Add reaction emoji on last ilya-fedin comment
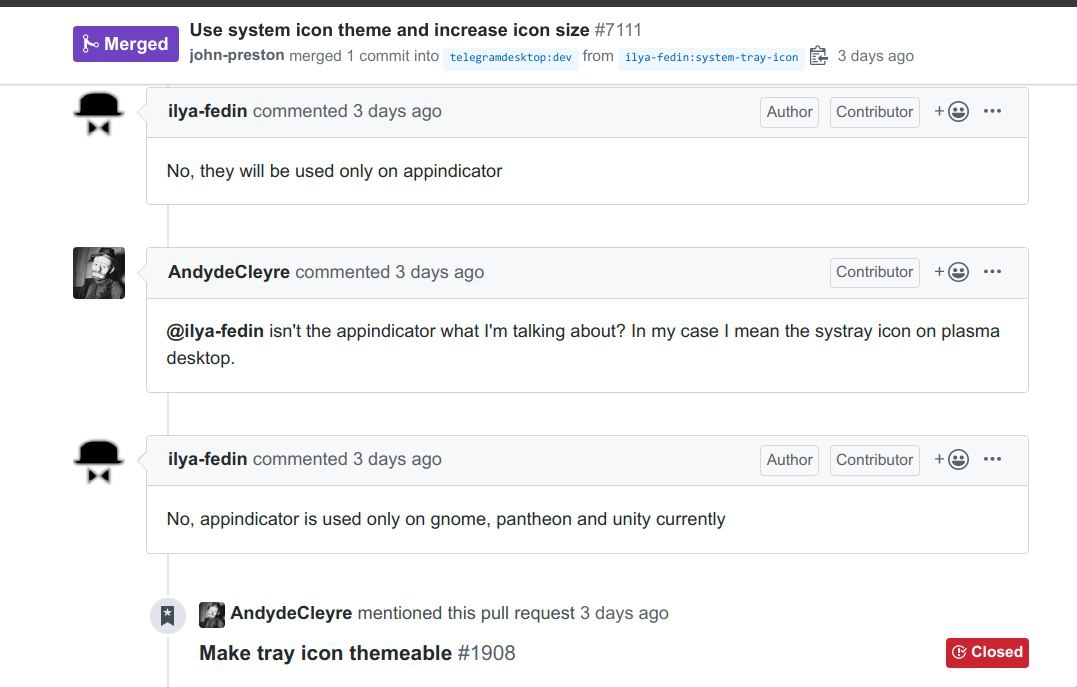This screenshot has width=1077, height=687. [951, 460]
